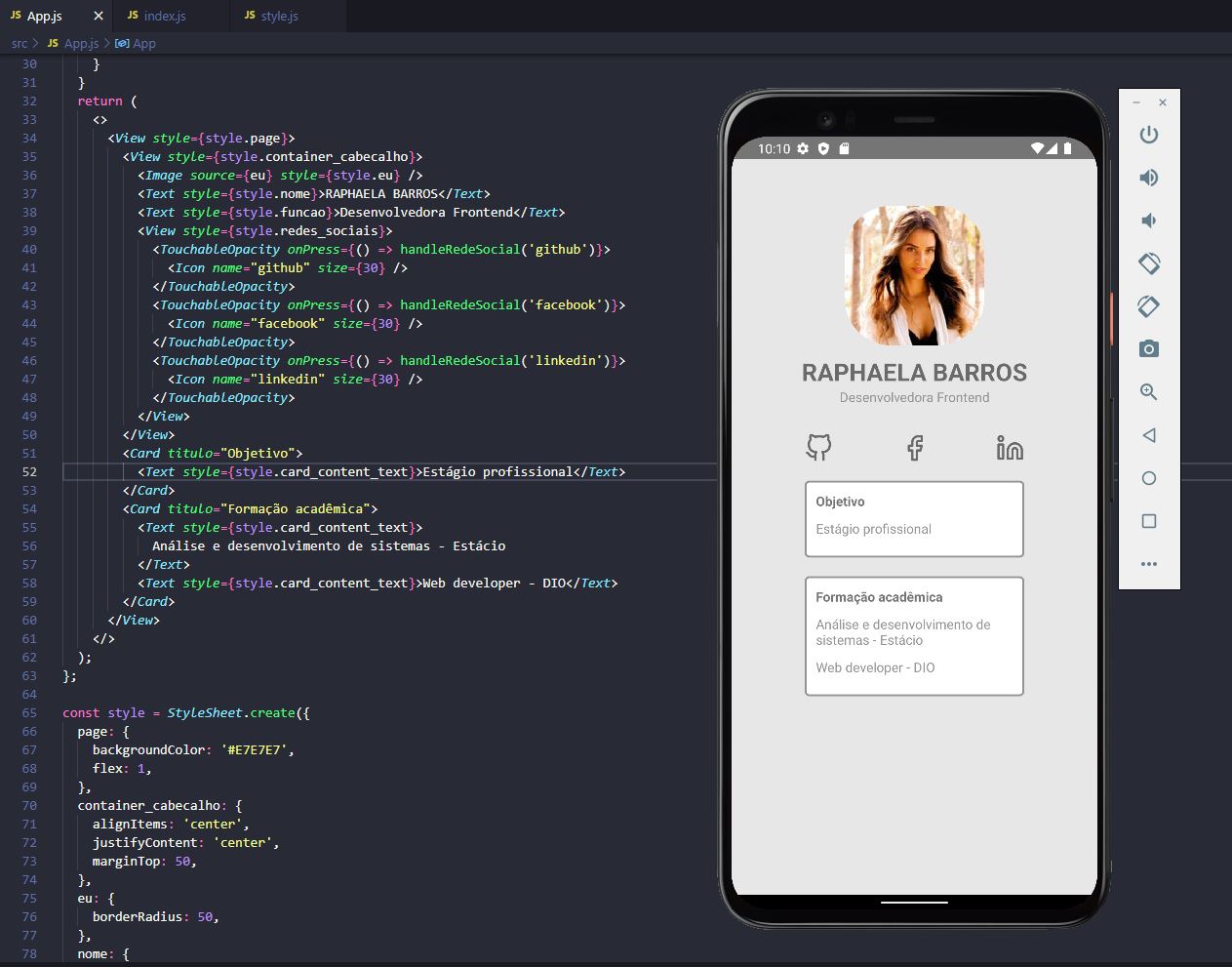Rotate the device left

(x=1148, y=263)
